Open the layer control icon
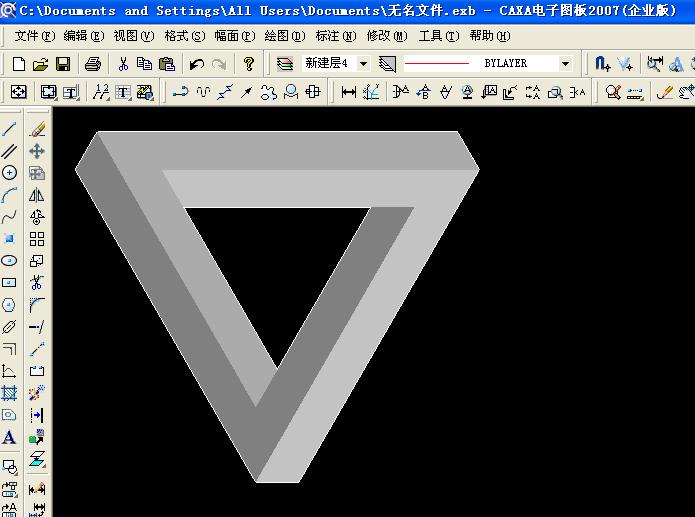695x517 pixels. pos(285,64)
